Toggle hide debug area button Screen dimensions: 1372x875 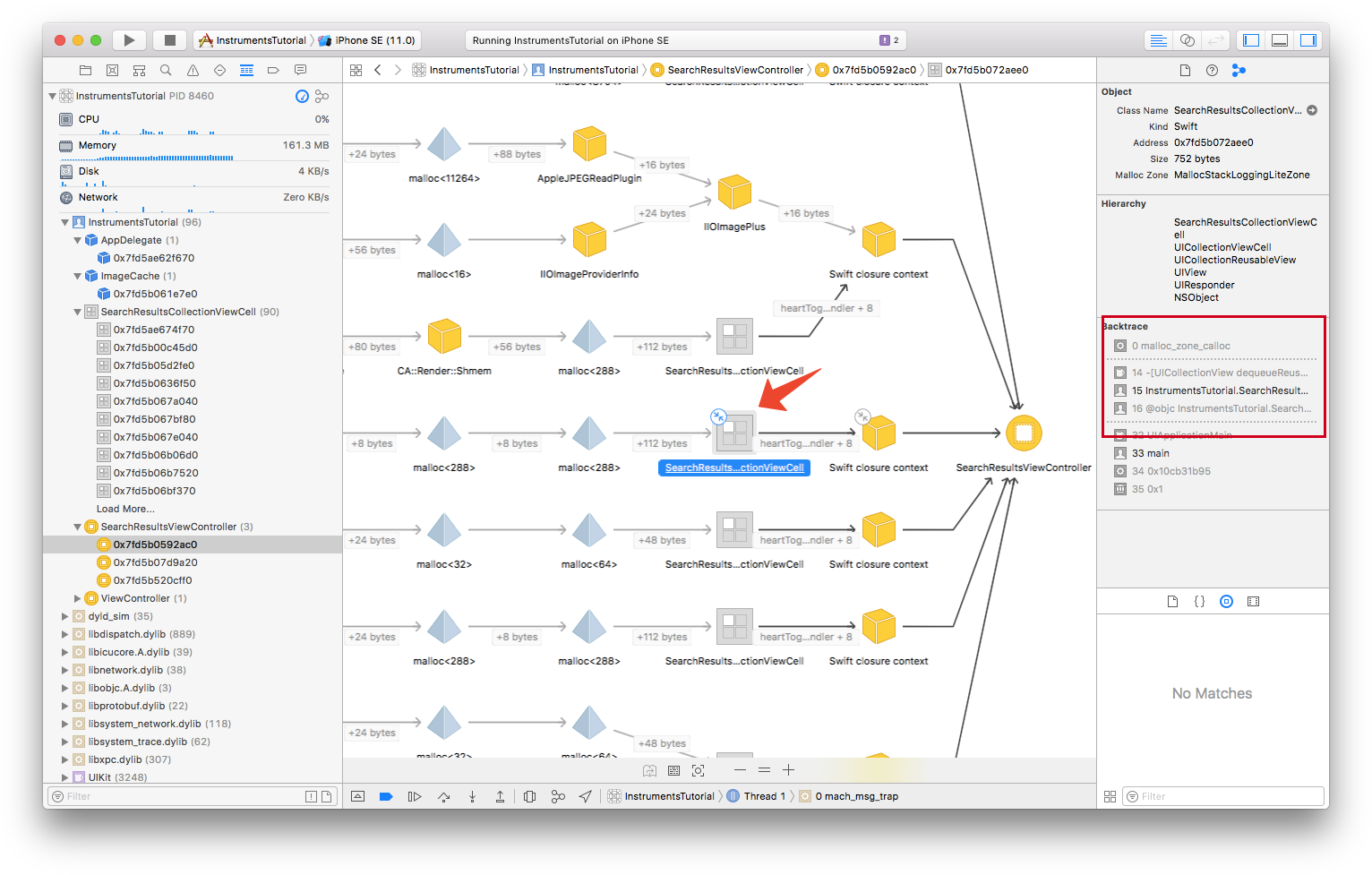point(357,796)
